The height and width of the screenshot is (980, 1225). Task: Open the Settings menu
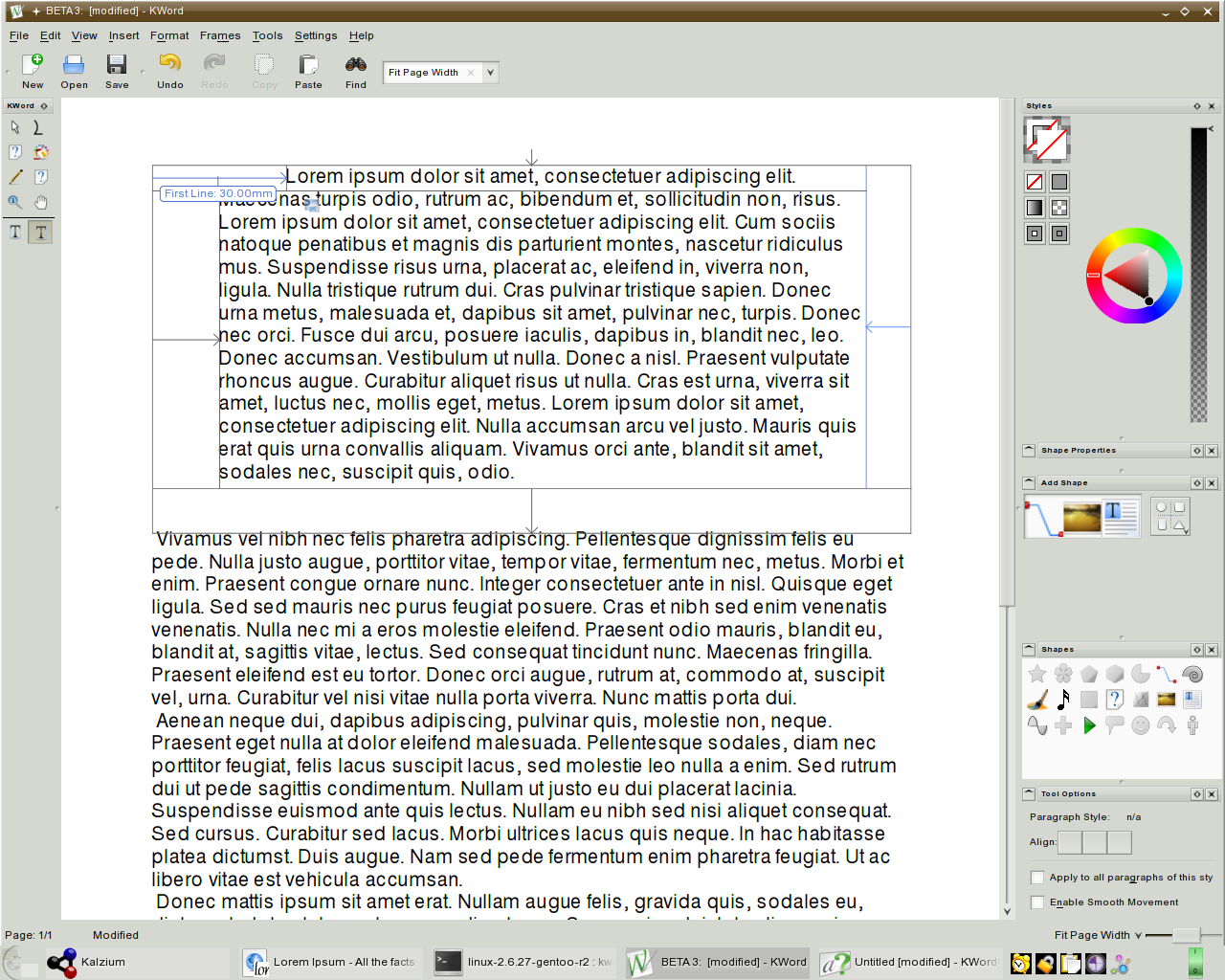(316, 35)
